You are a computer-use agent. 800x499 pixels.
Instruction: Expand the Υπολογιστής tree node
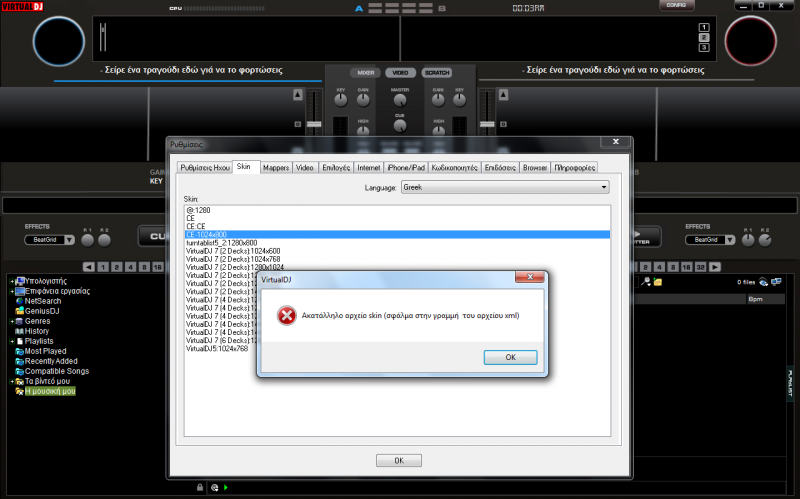tap(12, 281)
